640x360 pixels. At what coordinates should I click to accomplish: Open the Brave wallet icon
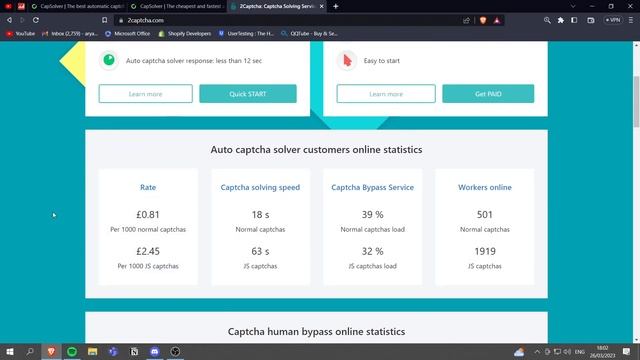(x=591, y=20)
